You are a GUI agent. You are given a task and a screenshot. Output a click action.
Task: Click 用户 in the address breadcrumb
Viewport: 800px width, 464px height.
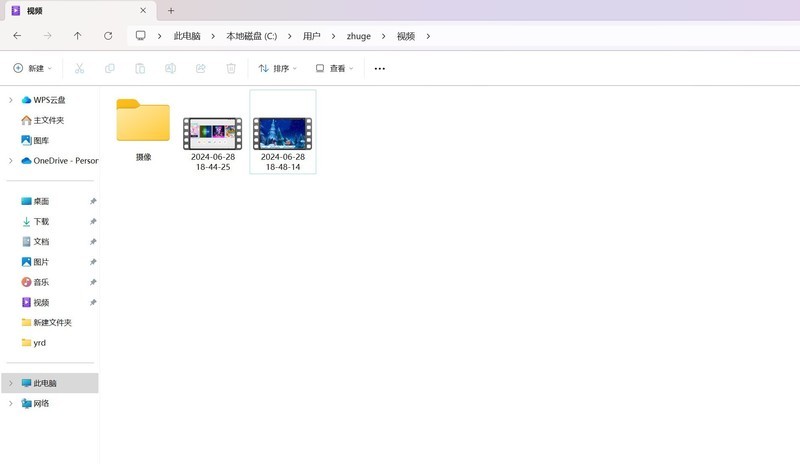pos(311,36)
